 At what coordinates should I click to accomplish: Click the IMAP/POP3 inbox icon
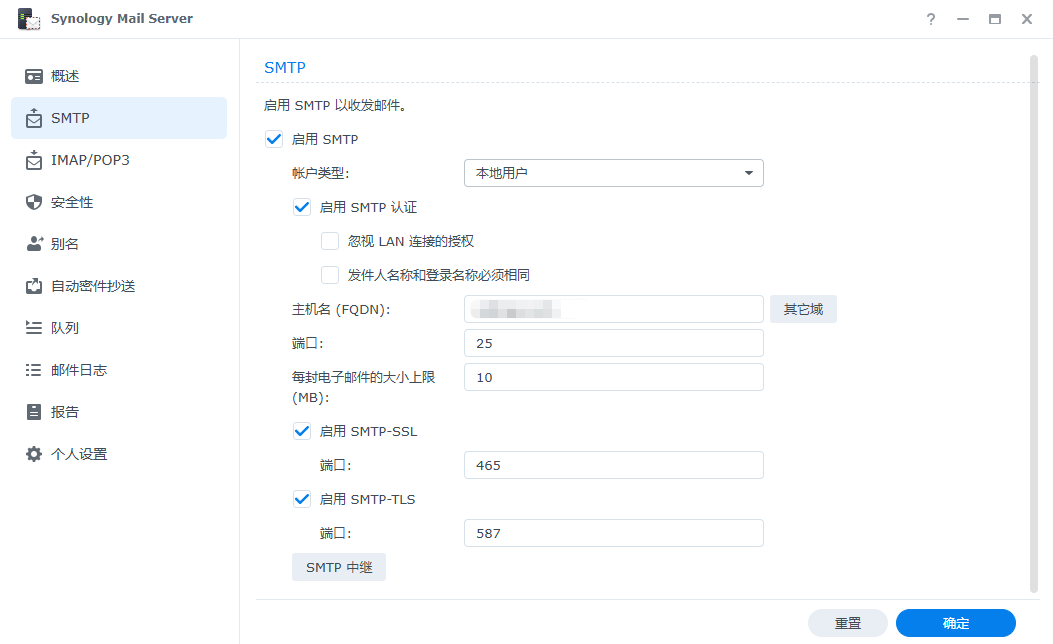click(x=34, y=160)
